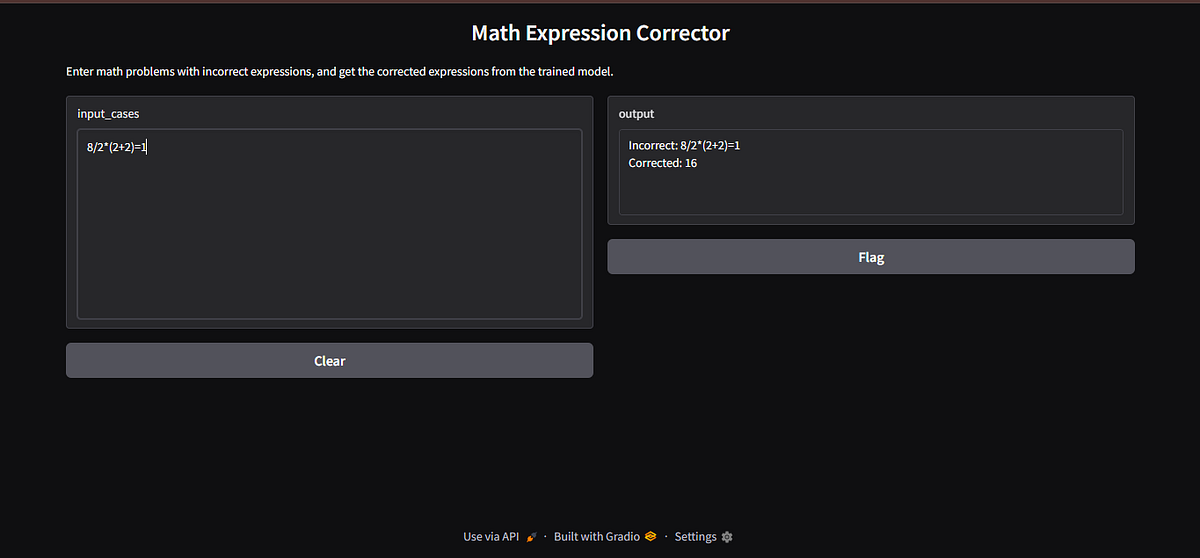Open the Built with Gradio link

pyautogui.click(x=605, y=537)
